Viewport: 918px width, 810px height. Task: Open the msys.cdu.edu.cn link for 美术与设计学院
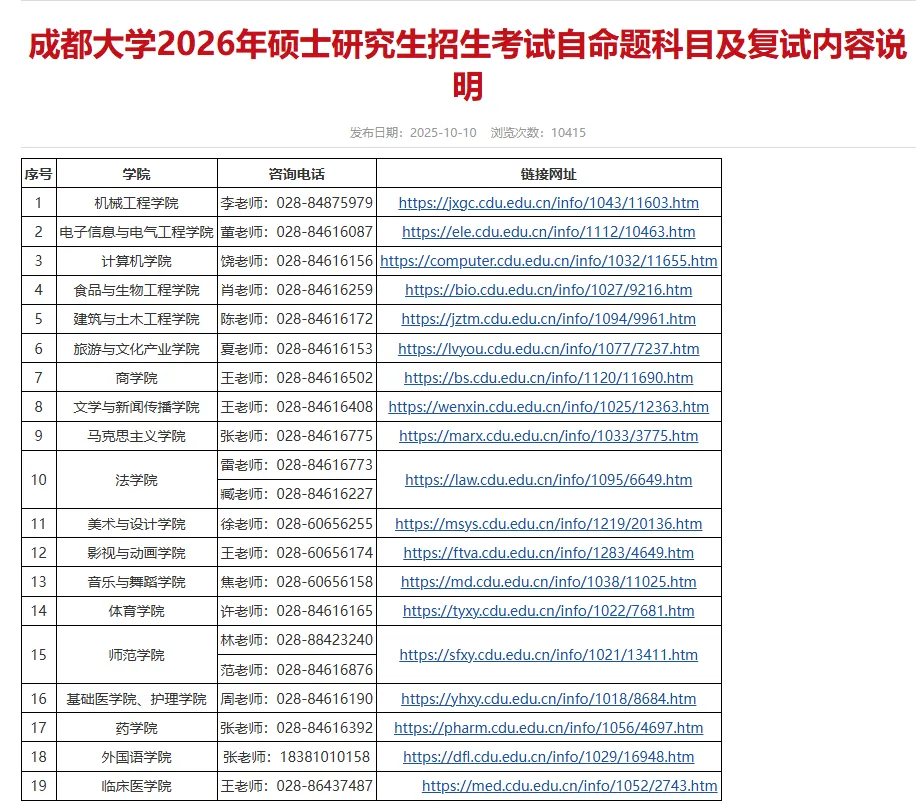pos(549,524)
